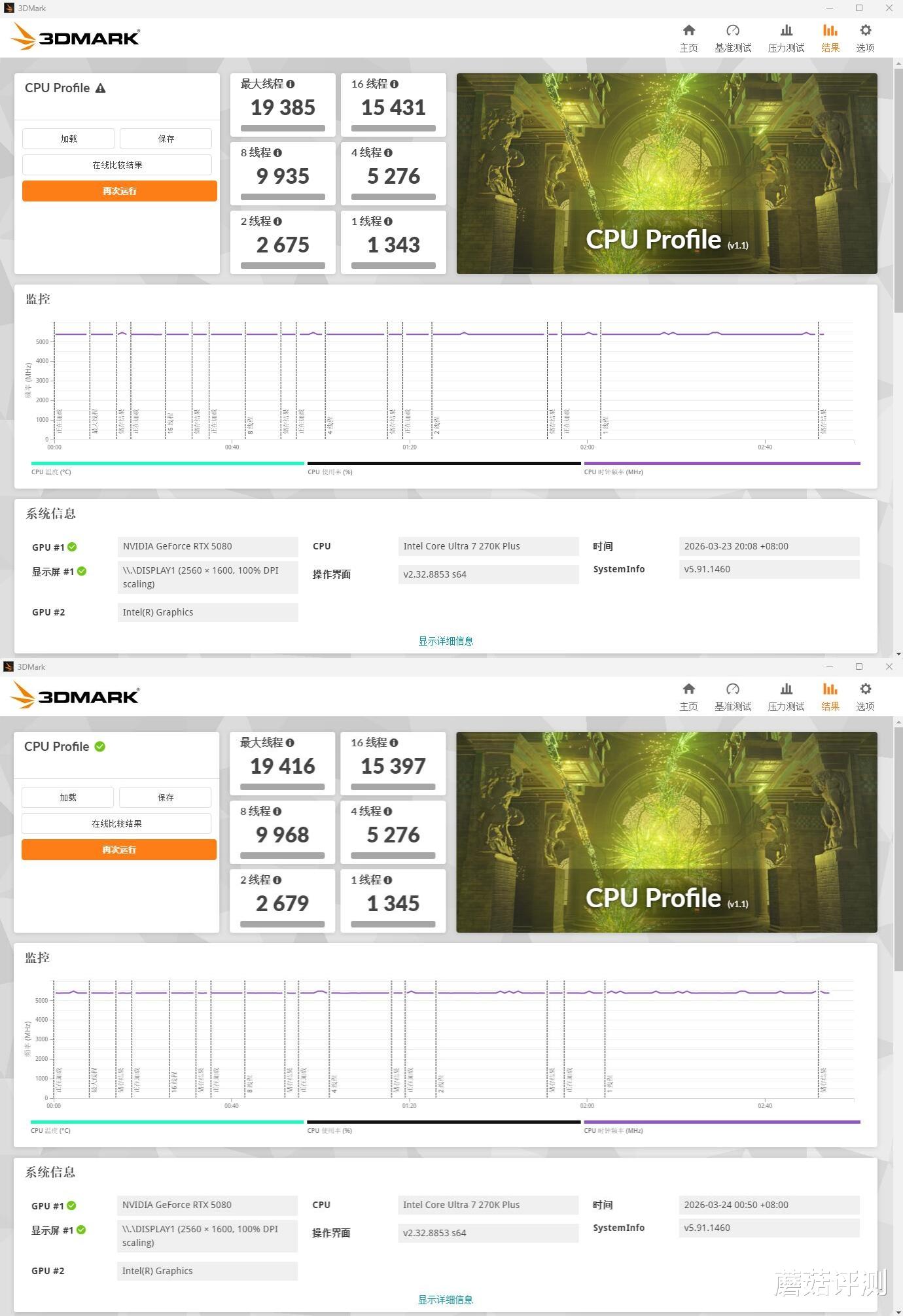Click the vertical scrollbar of the bottom window
The image size is (903, 1316).
898,850
